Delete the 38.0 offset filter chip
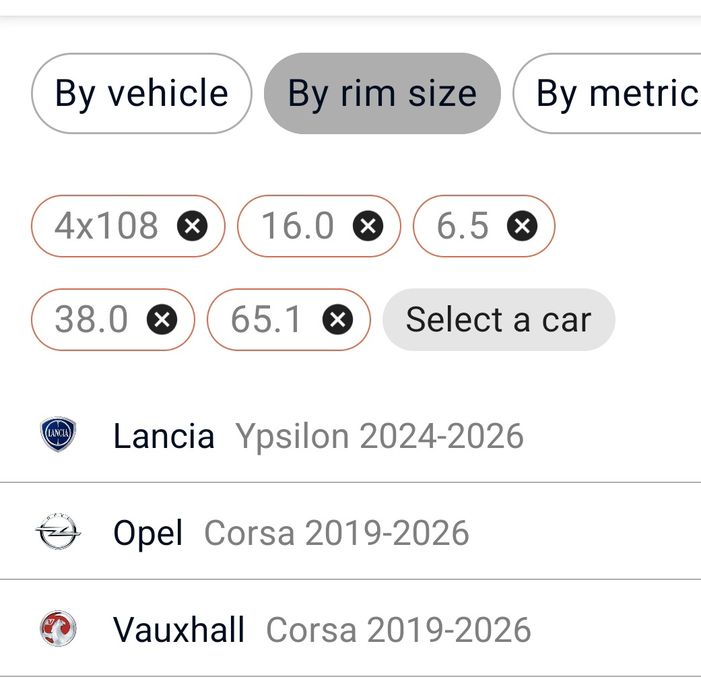Screen dimensions: 701x700 click(162, 320)
